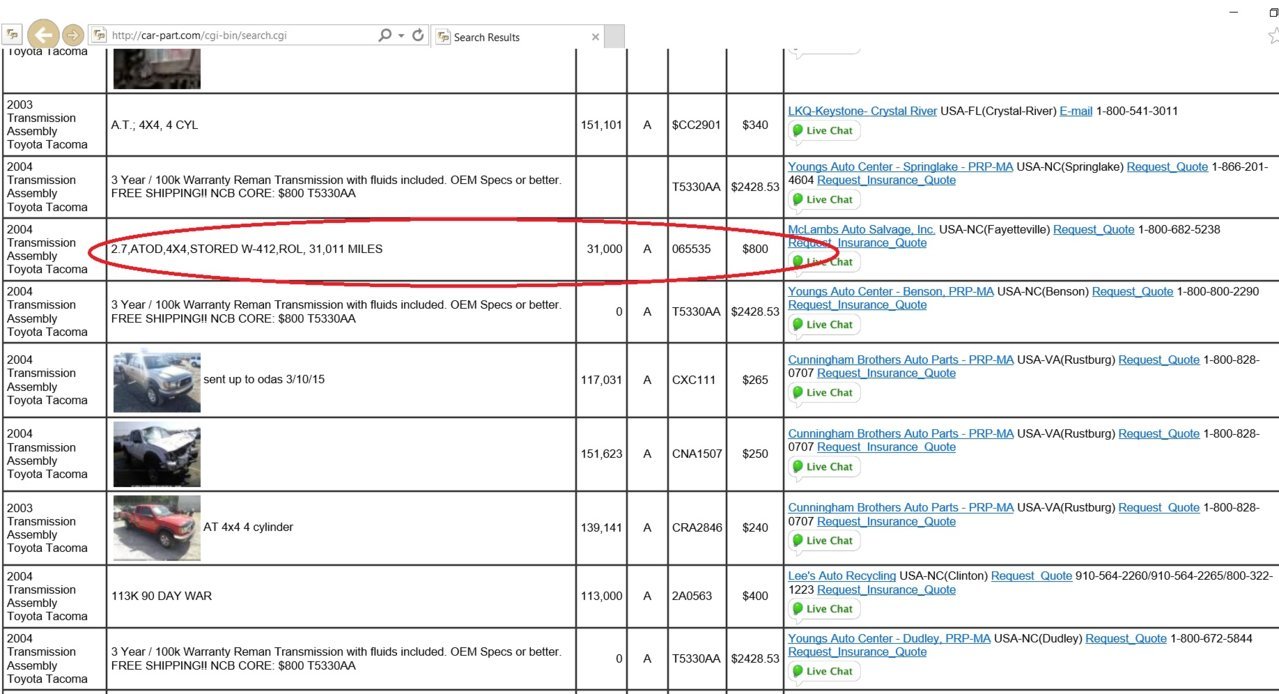Viewport: 1279px width, 694px height.
Task: Open the address bar dropdown arrow
Action: coord(401,35)
